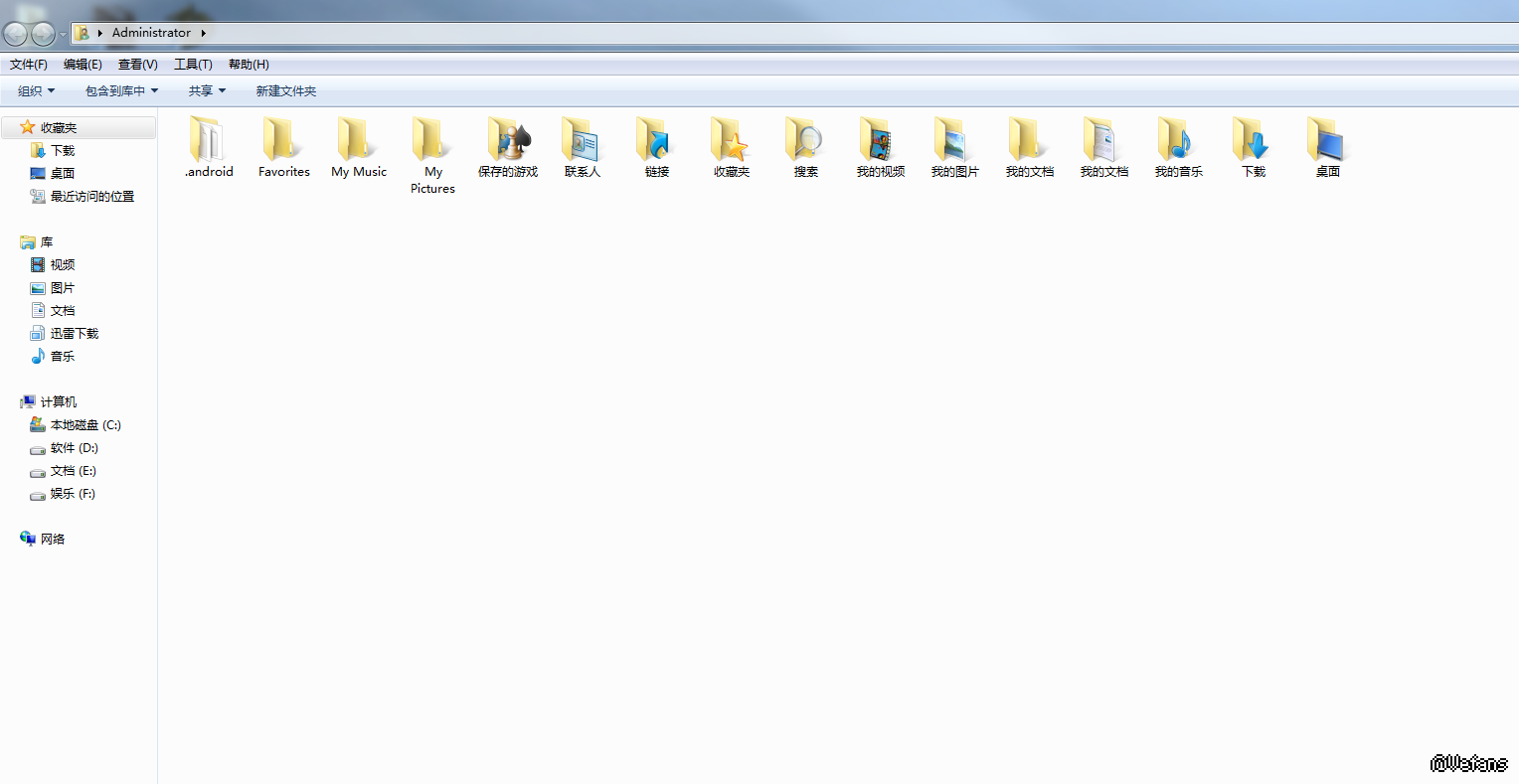Open the 共享 dropdown menu

click(208, 91)
